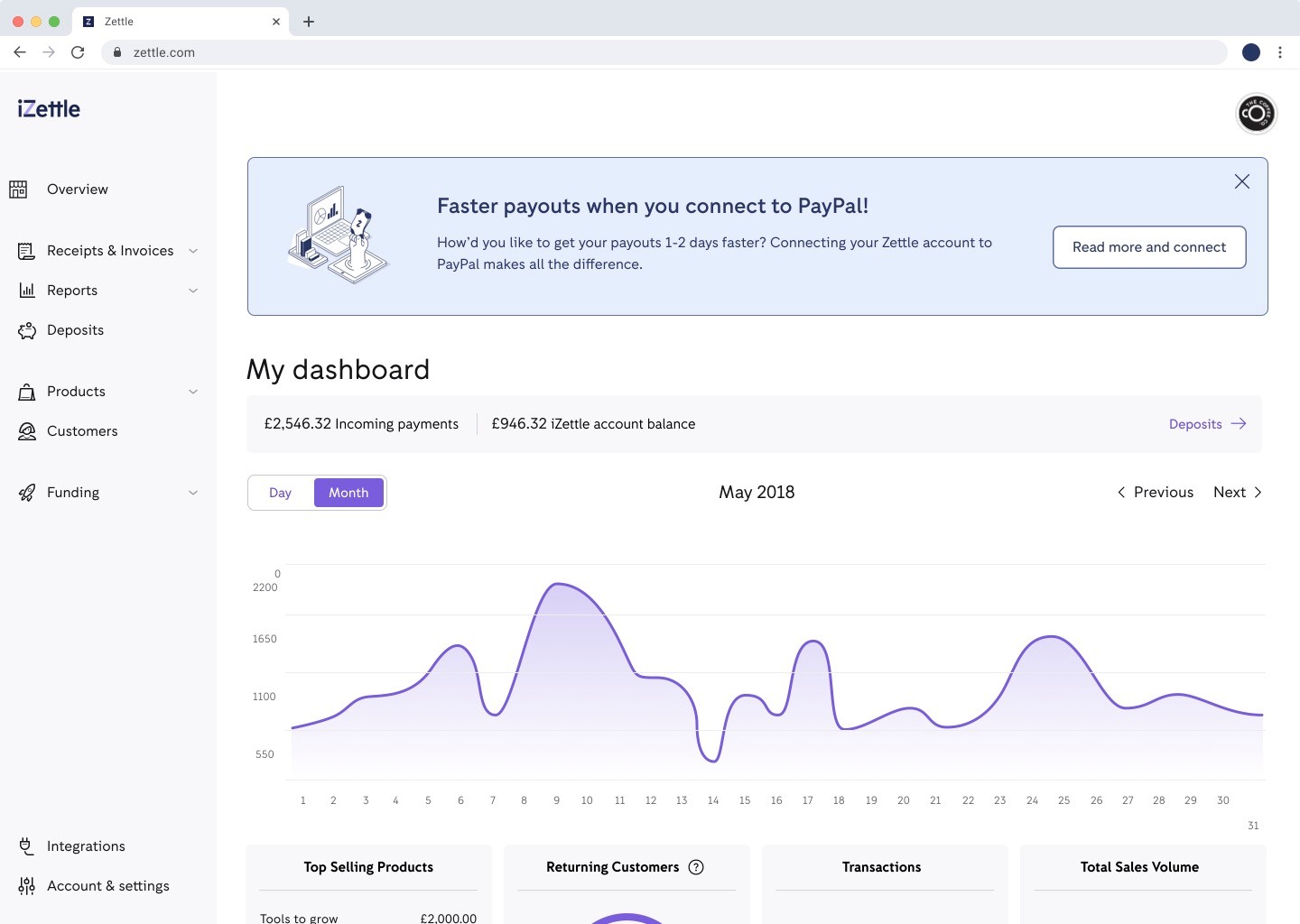The image size is (1300, 924).
Task: Follow the Deposits link with arrow
Action: (x=1207, y=424)
